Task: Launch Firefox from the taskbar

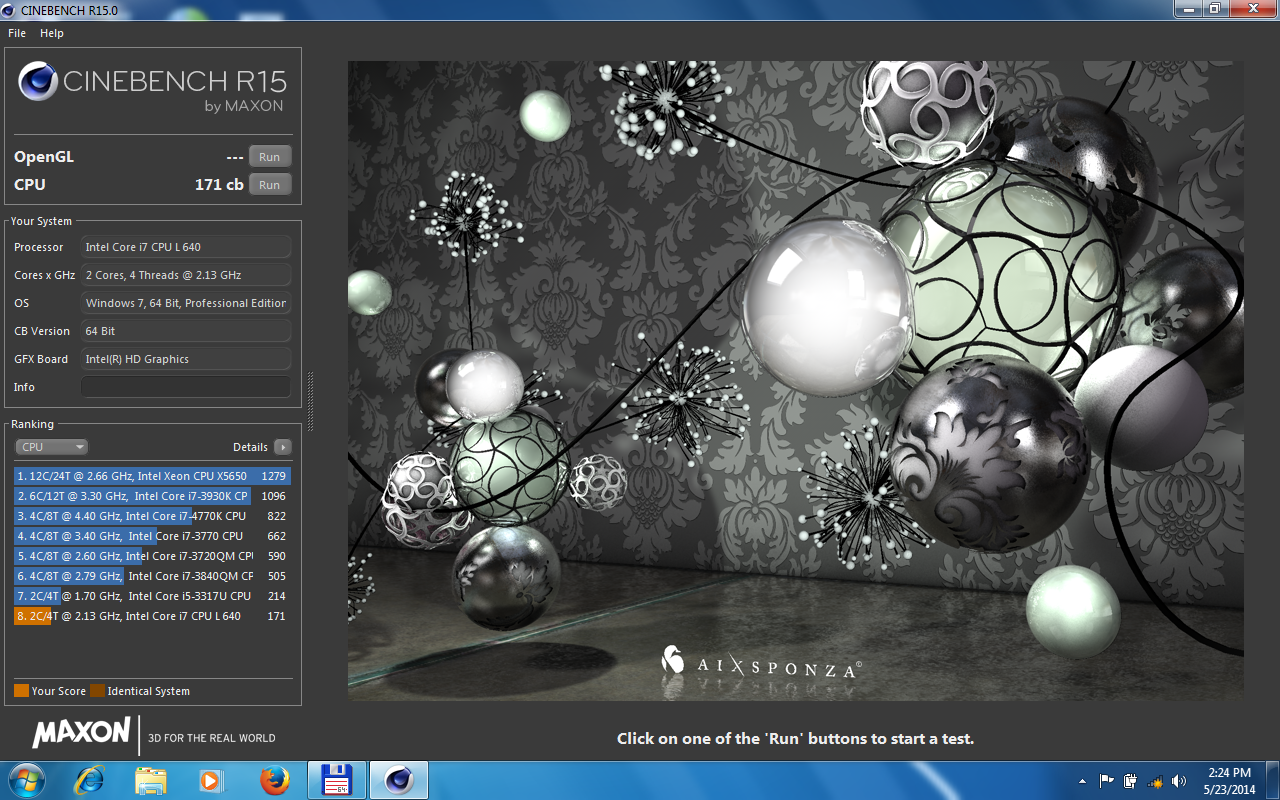Action: point(274,780)
